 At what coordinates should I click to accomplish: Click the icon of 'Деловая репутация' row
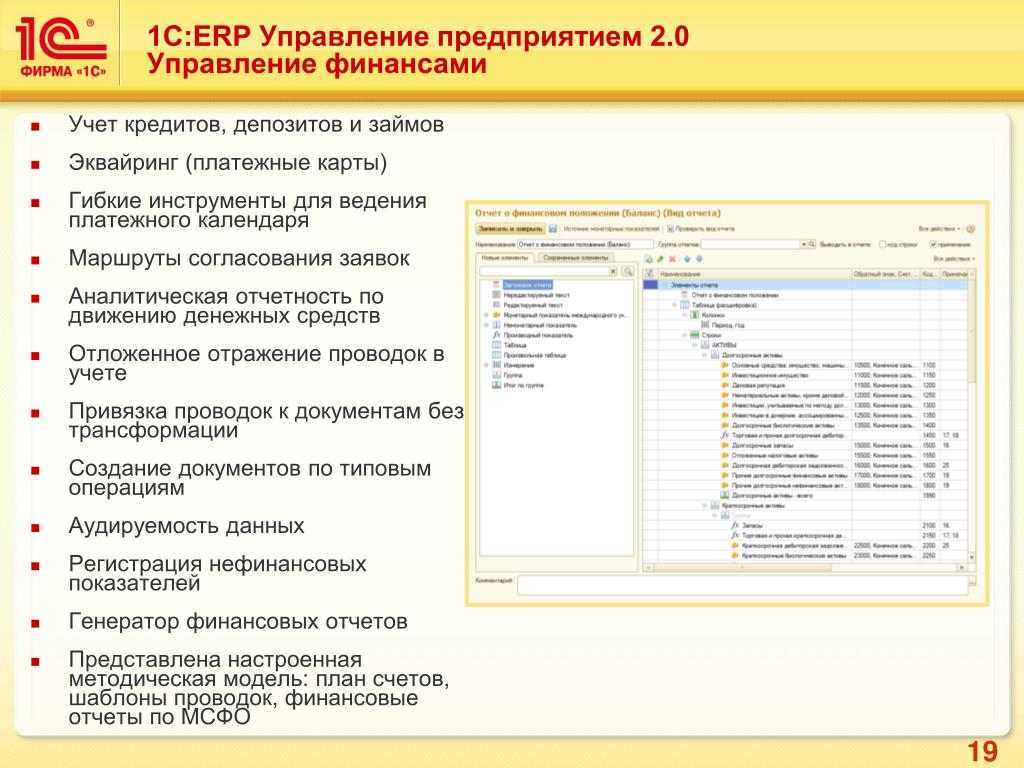(x=725, y=385)
